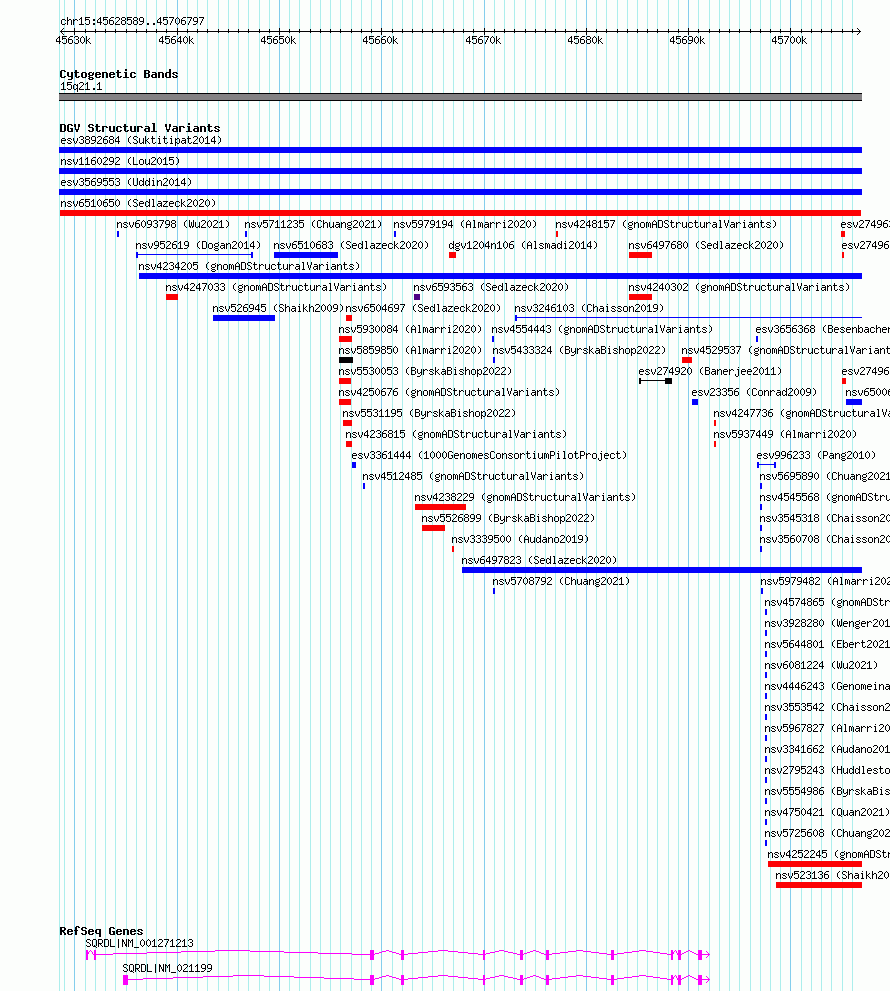Select nsv4529537 variant label
The width and height of the screenshot is (890, 991).
[785, 350]
